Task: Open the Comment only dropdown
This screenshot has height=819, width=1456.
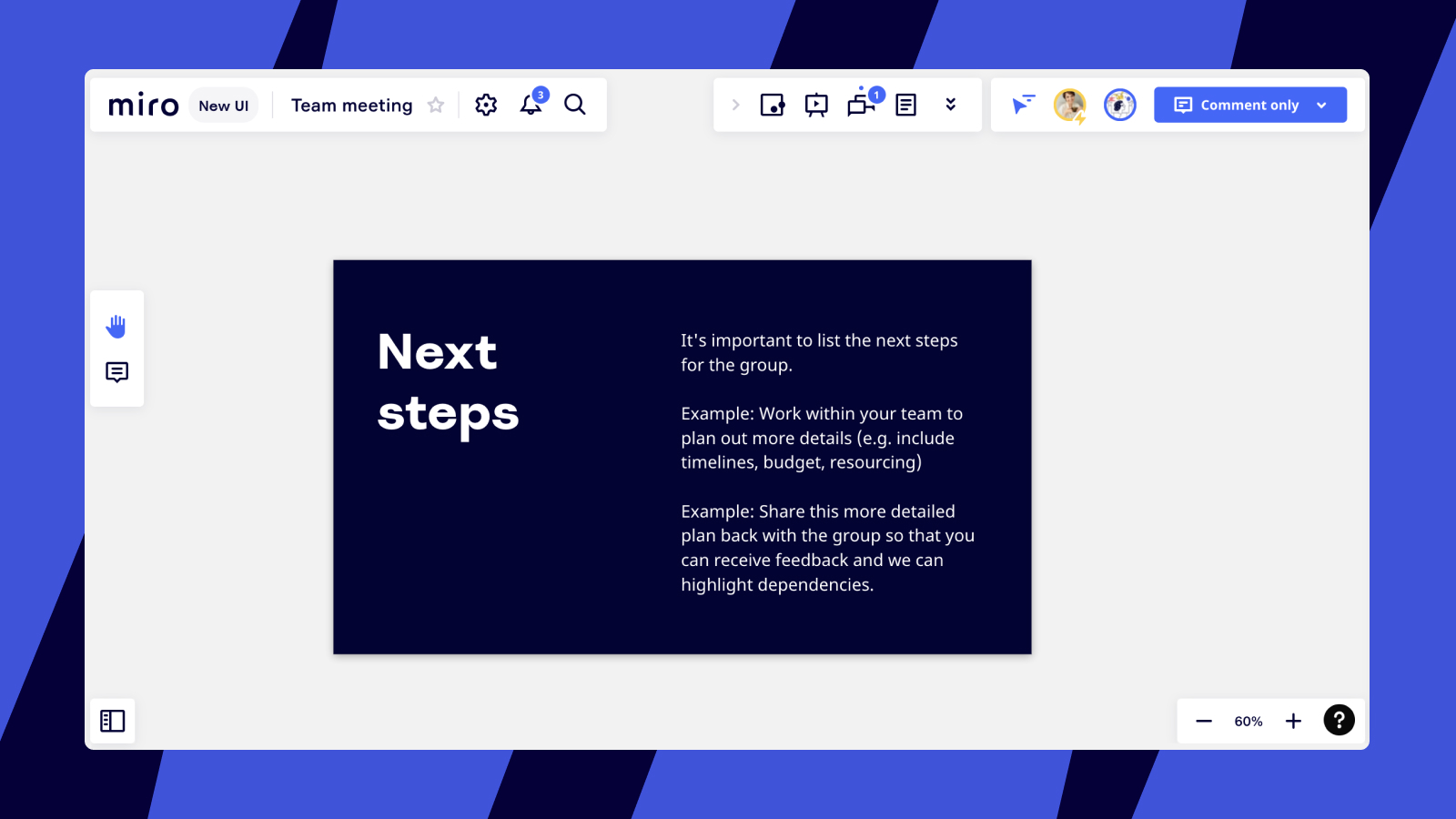Action: (1249, 106)
